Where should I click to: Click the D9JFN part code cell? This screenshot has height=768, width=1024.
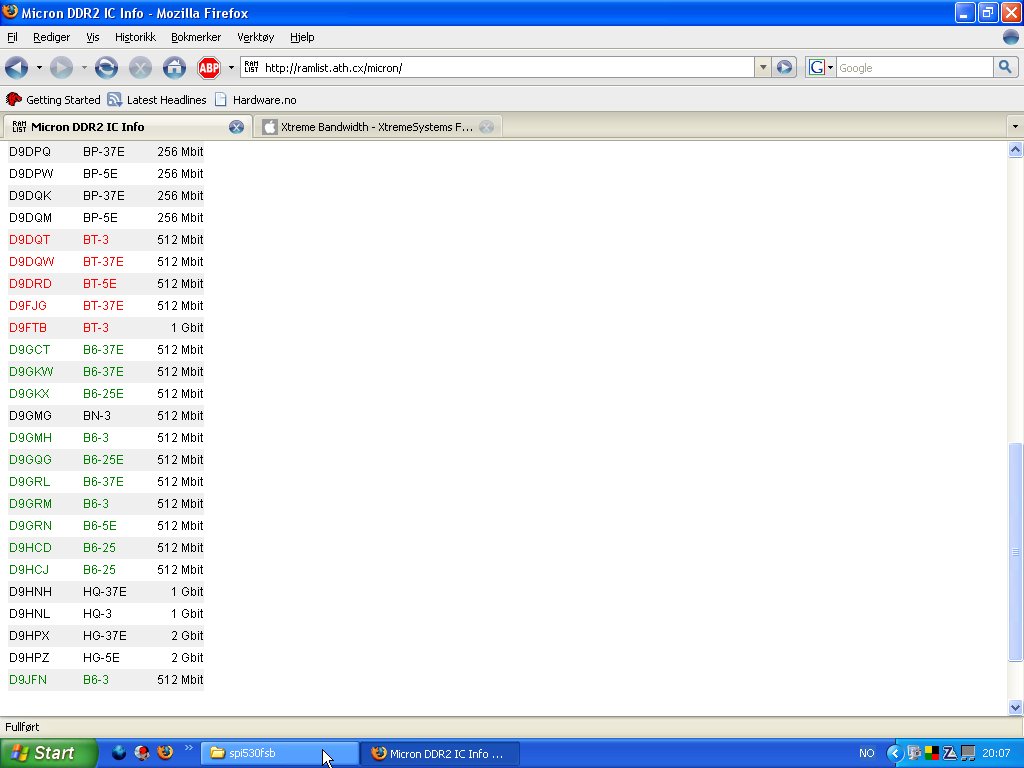[x=28, y=680]
